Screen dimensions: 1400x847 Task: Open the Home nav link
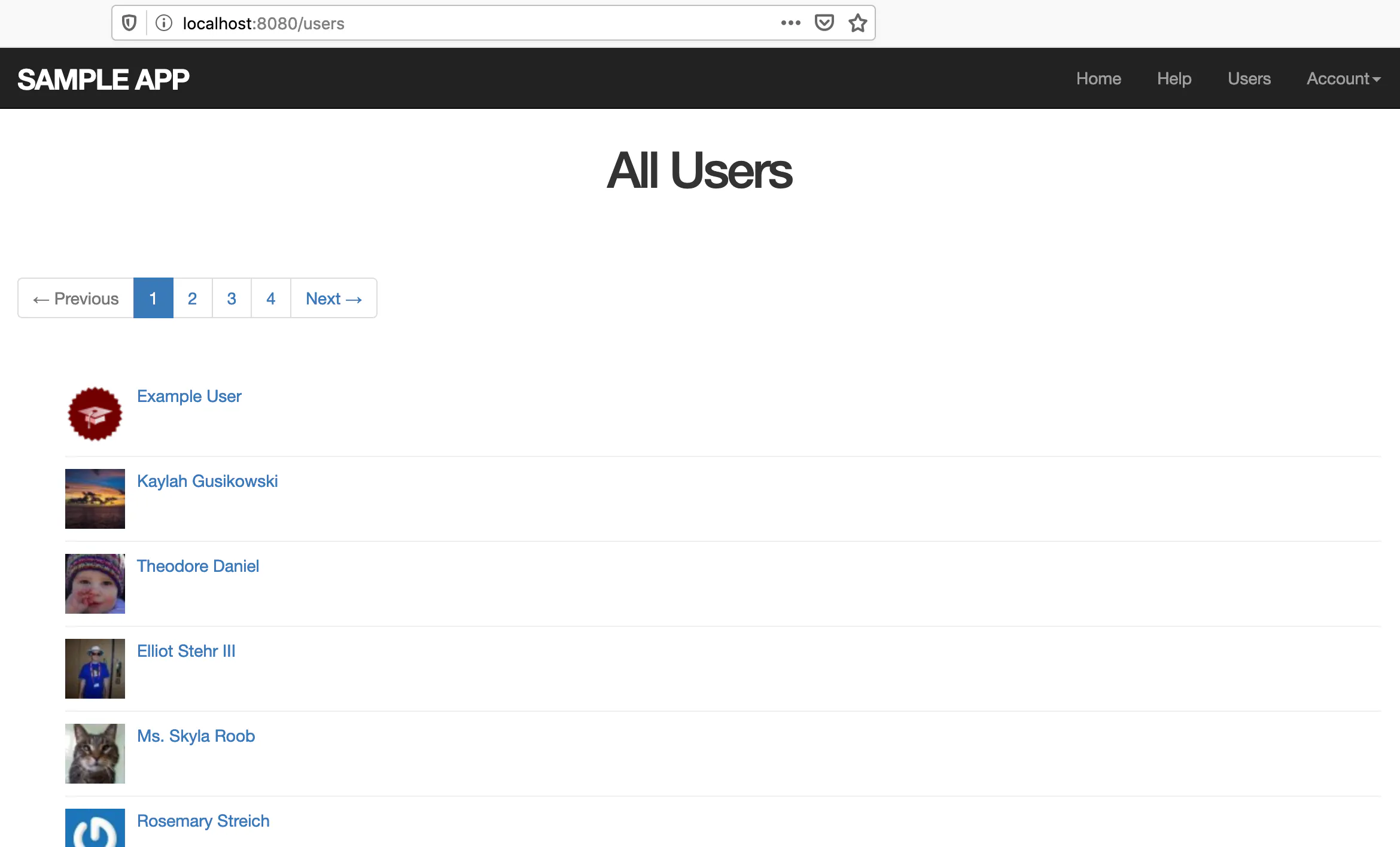tap(1098, 78)
